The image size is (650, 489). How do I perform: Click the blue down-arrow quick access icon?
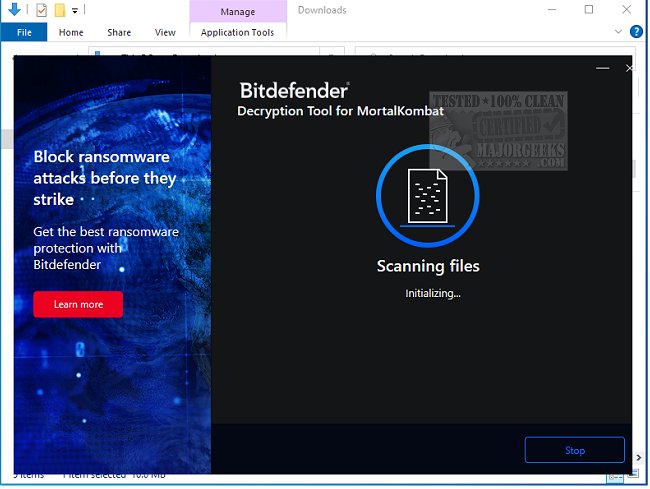14,10
